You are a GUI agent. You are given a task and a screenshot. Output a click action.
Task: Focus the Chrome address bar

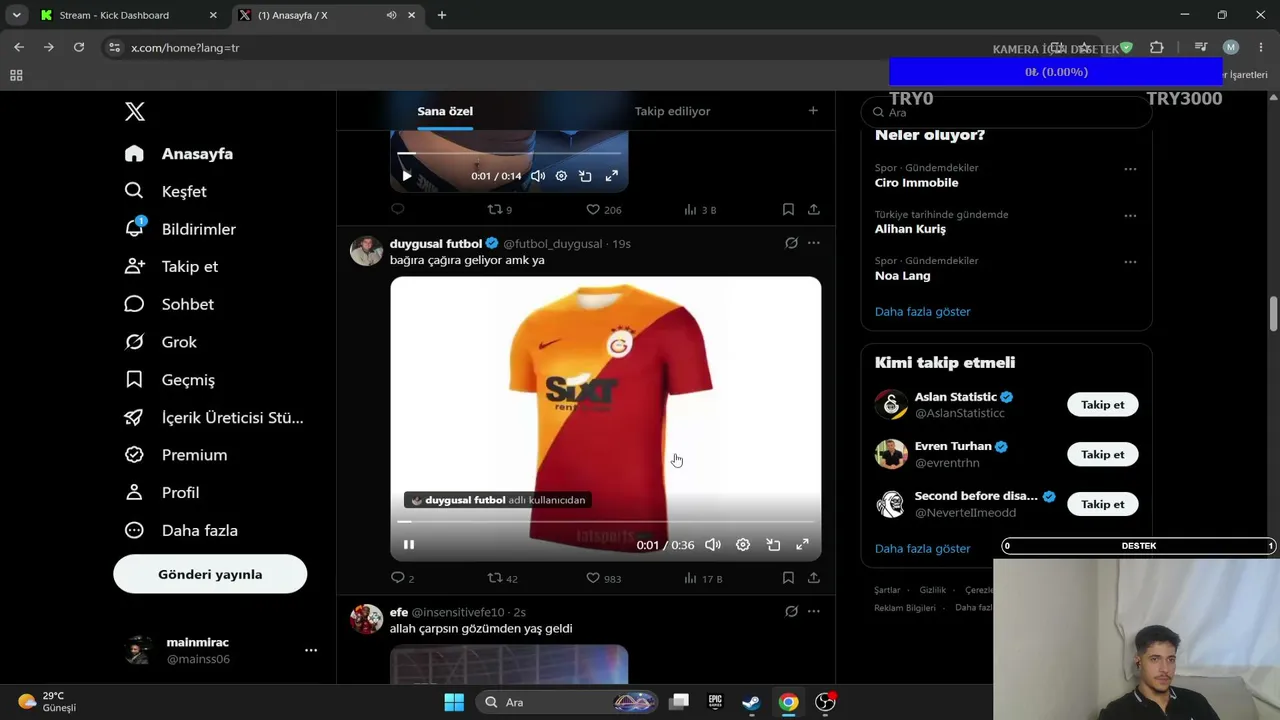click(560, 47)
